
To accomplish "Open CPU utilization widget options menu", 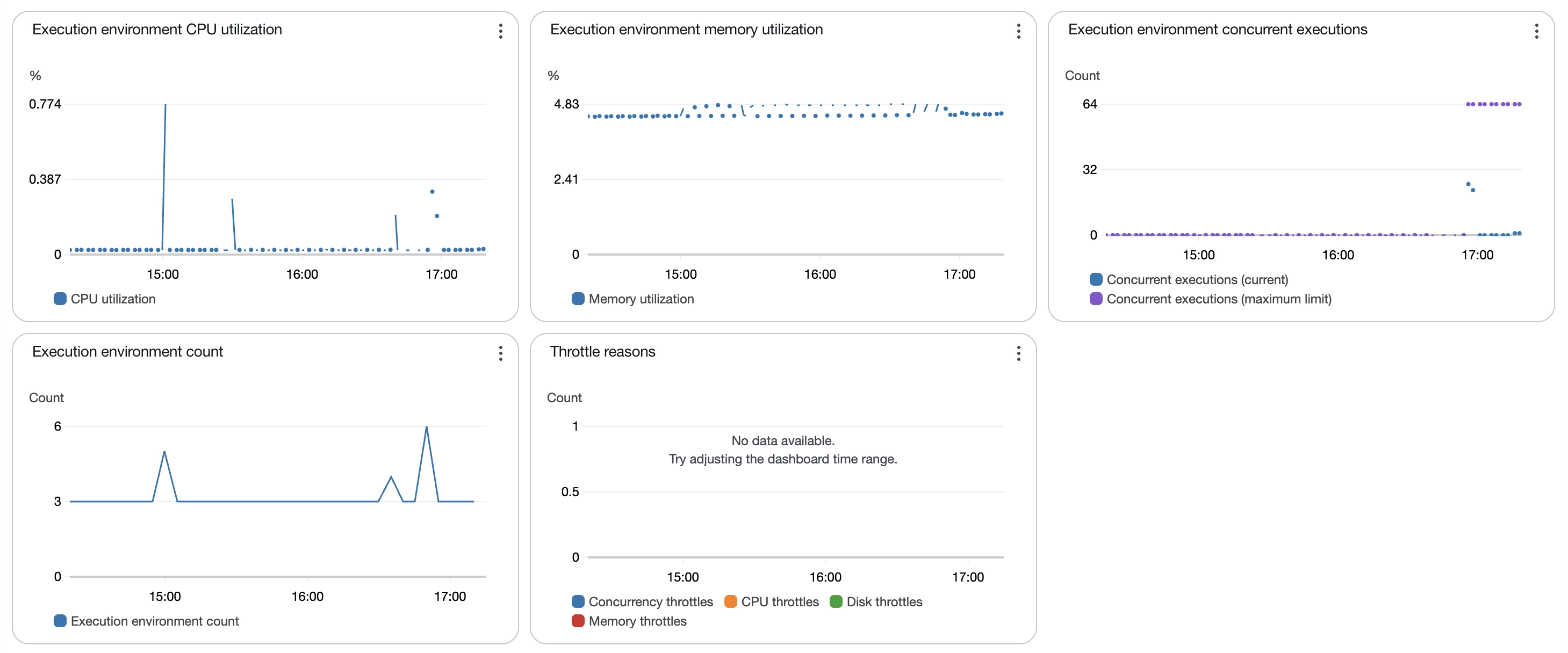I will [x=500, y=31].
